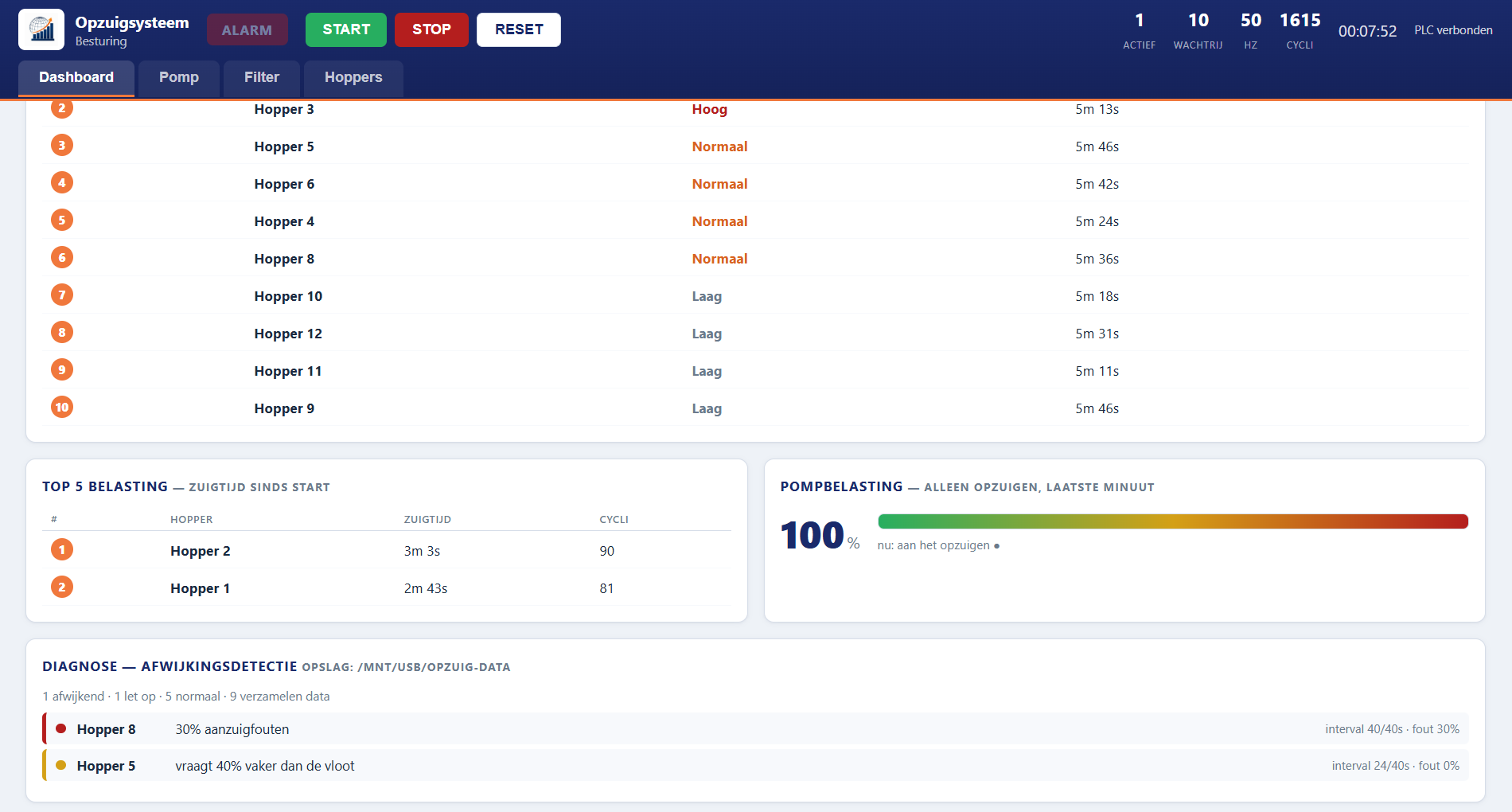The width and height of the screenshot is (1512, 812).
Task: Select Hopper 4 queue row name
Action: [x=284, y=221]
